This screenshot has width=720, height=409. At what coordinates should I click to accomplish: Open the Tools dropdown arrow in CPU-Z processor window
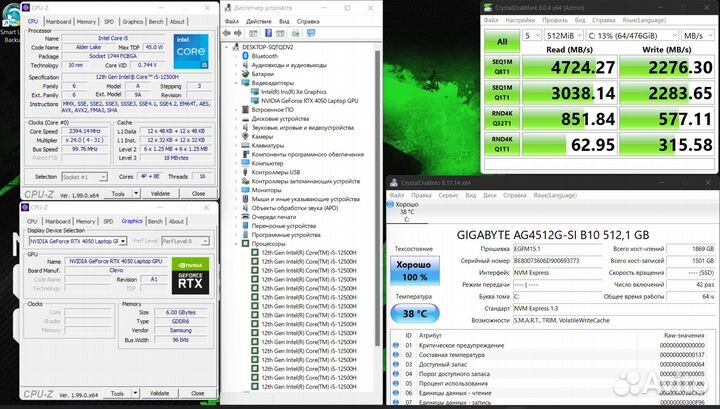pos(136,194)
